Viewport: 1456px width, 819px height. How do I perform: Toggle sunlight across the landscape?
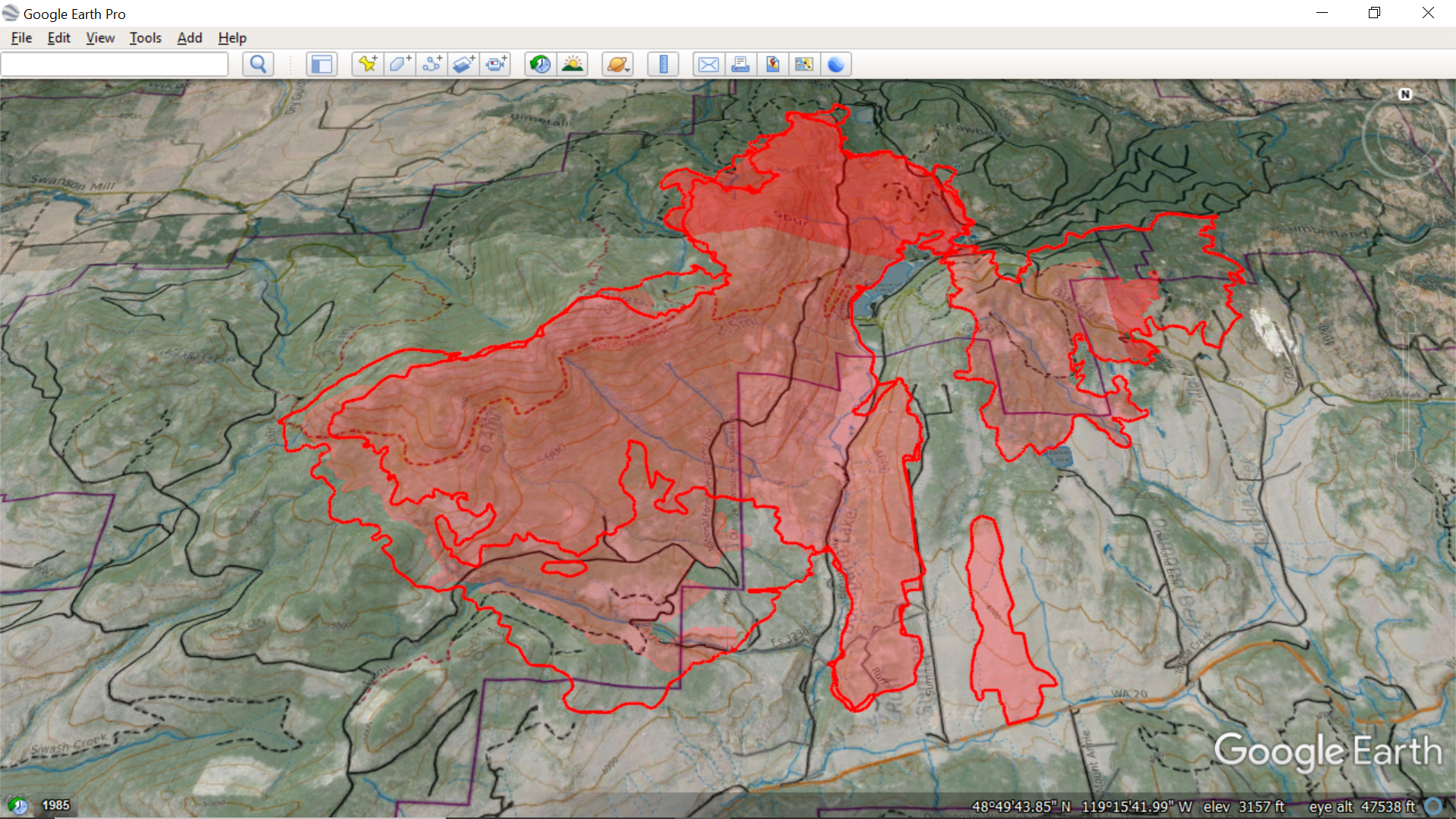pyautogui.click(x=573, y=64)
